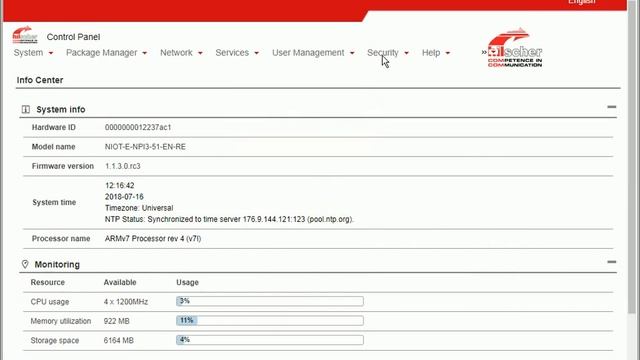640x360 pixels.
Task: Open the Network menu
Action: click(176, 53)
